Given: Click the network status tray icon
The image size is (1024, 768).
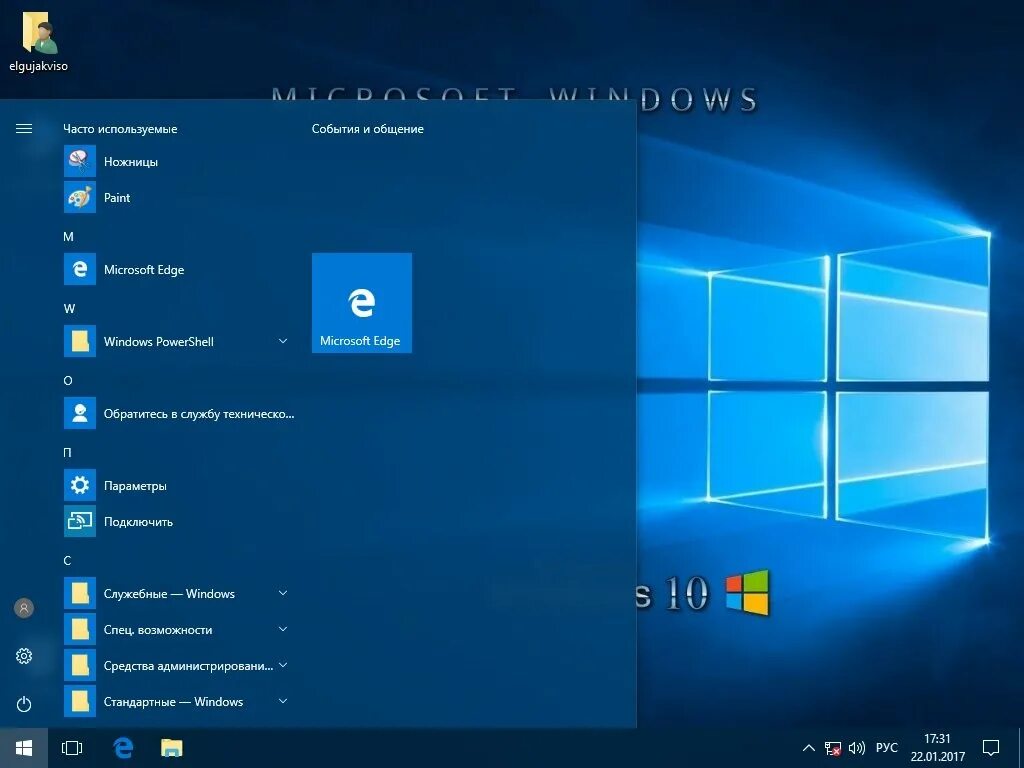Looking at the screenshot, I should point(832,748).
